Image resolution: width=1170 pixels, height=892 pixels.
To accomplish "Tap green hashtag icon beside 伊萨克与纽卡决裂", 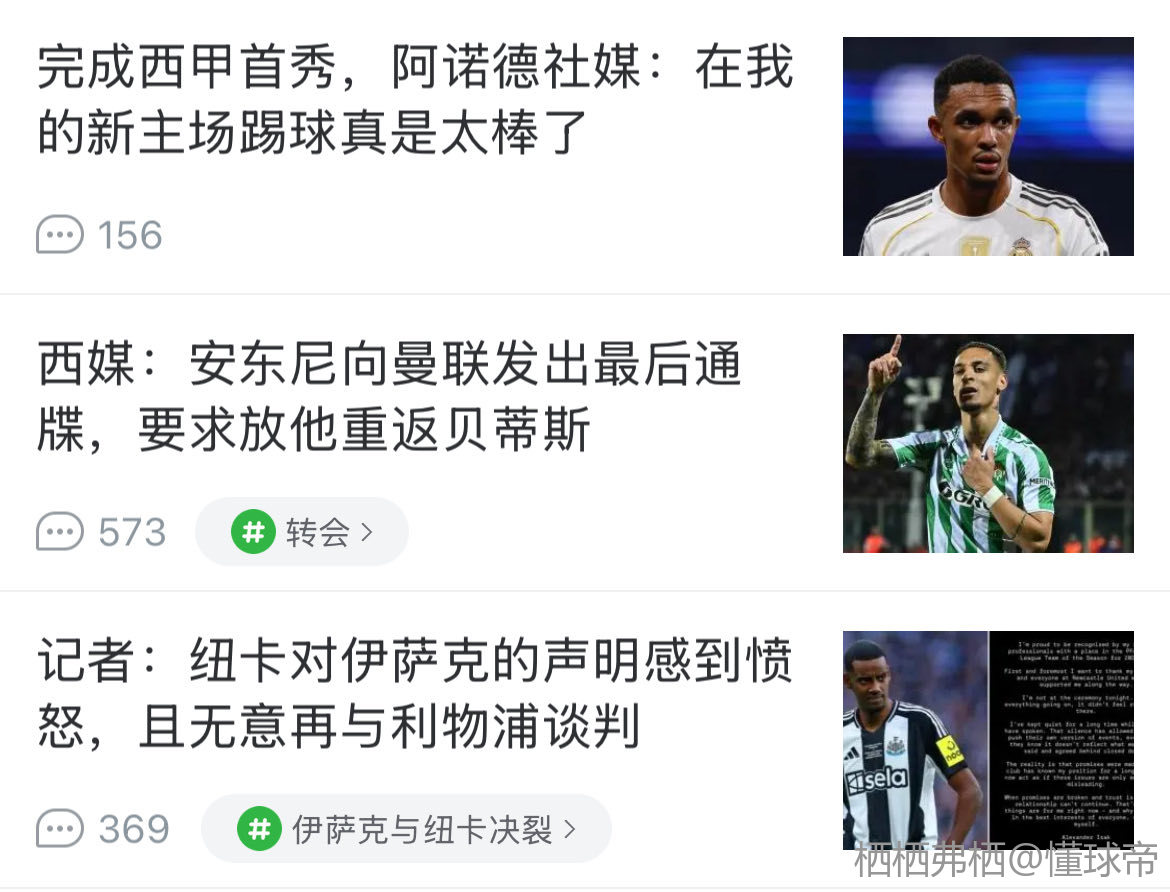I will click(259, 829).
